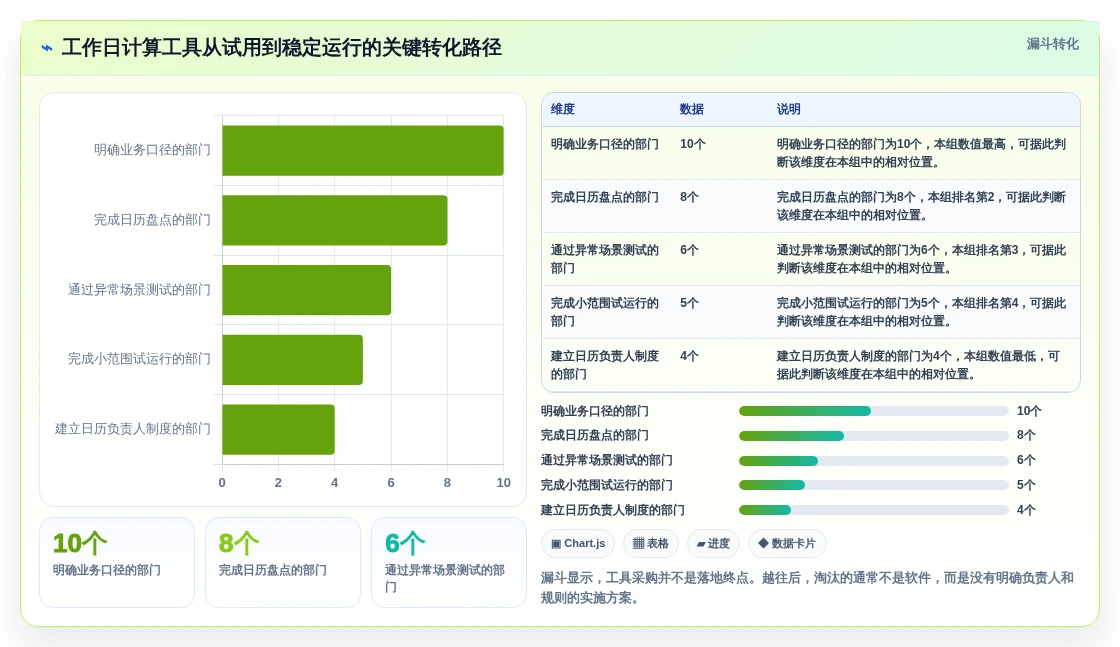Click the 6个 value in the table

pyautogui.click(x=689, y=250)
